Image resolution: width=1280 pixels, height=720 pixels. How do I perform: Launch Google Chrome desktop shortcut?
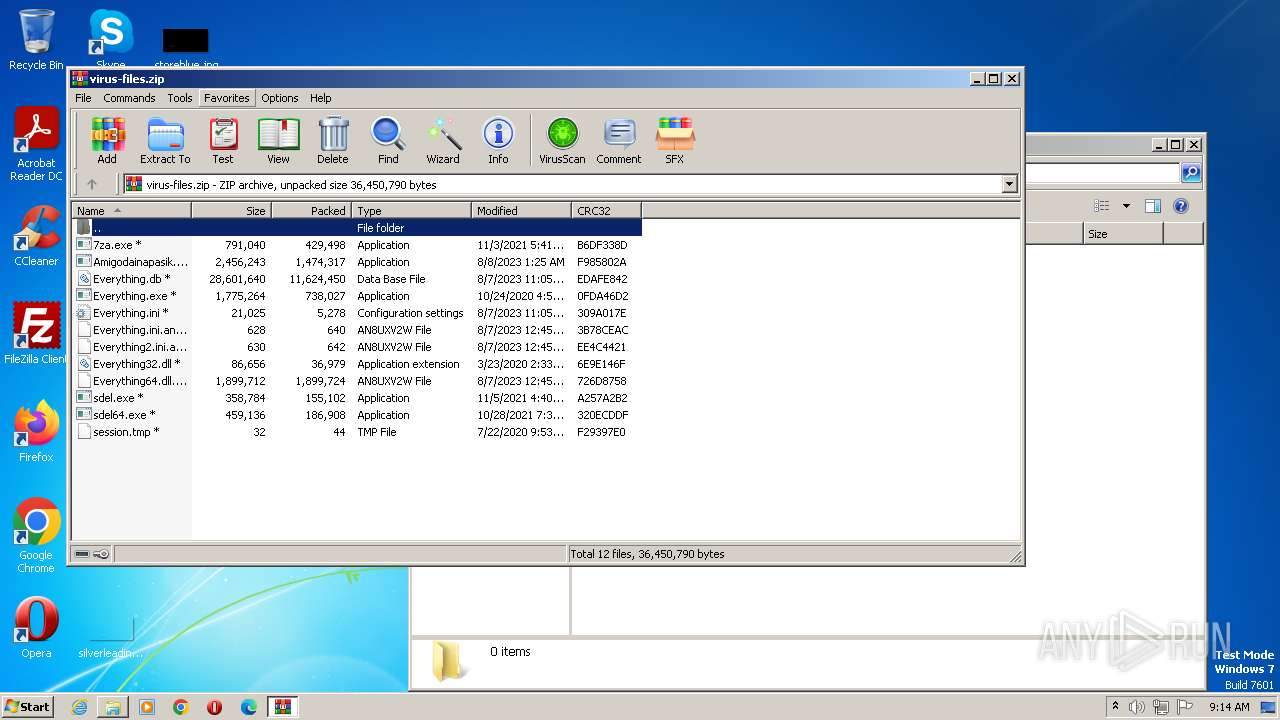click(x=36, y=536)
